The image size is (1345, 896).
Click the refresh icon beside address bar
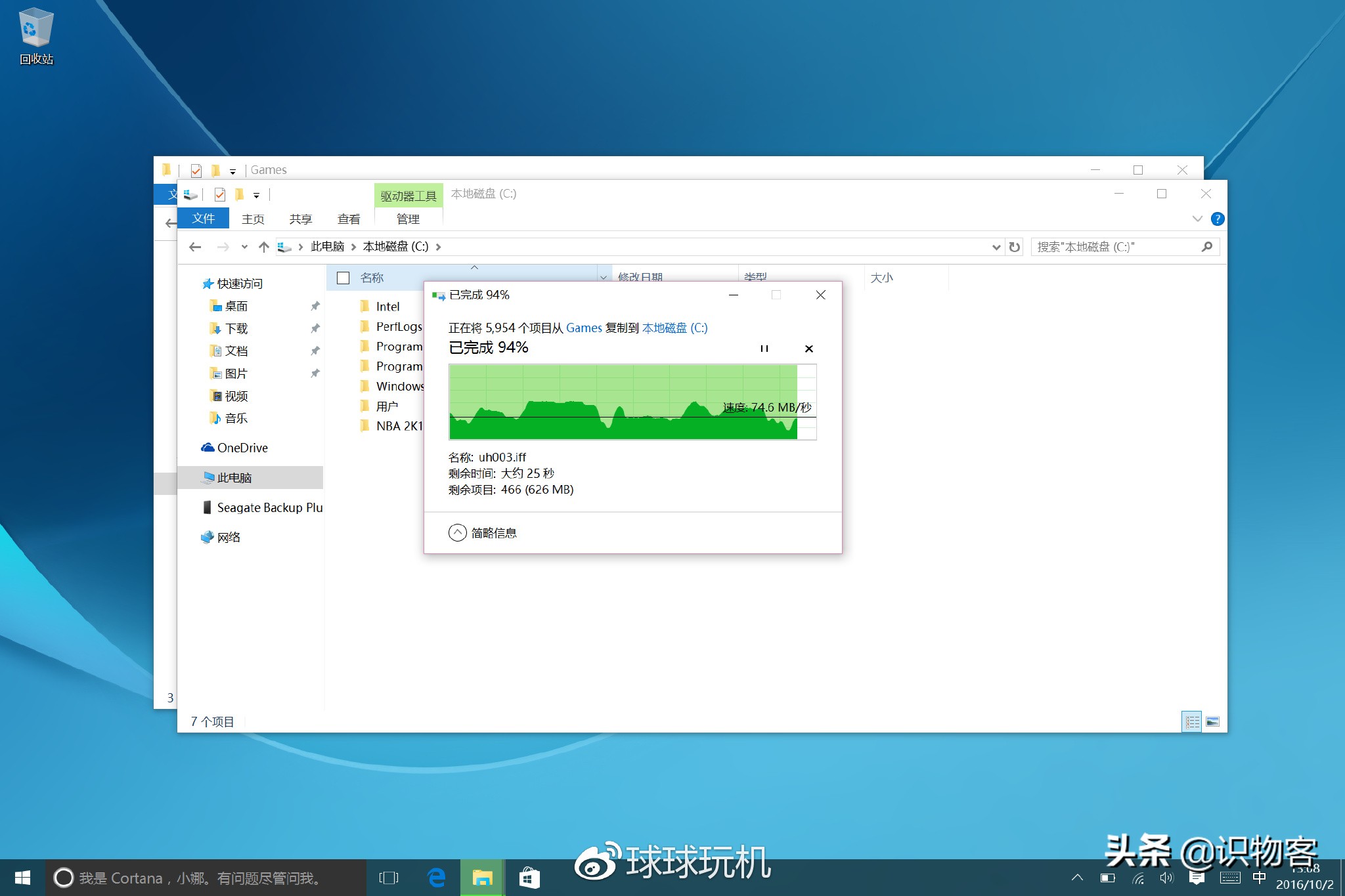pyautogui.click(x=1015, y=247)
